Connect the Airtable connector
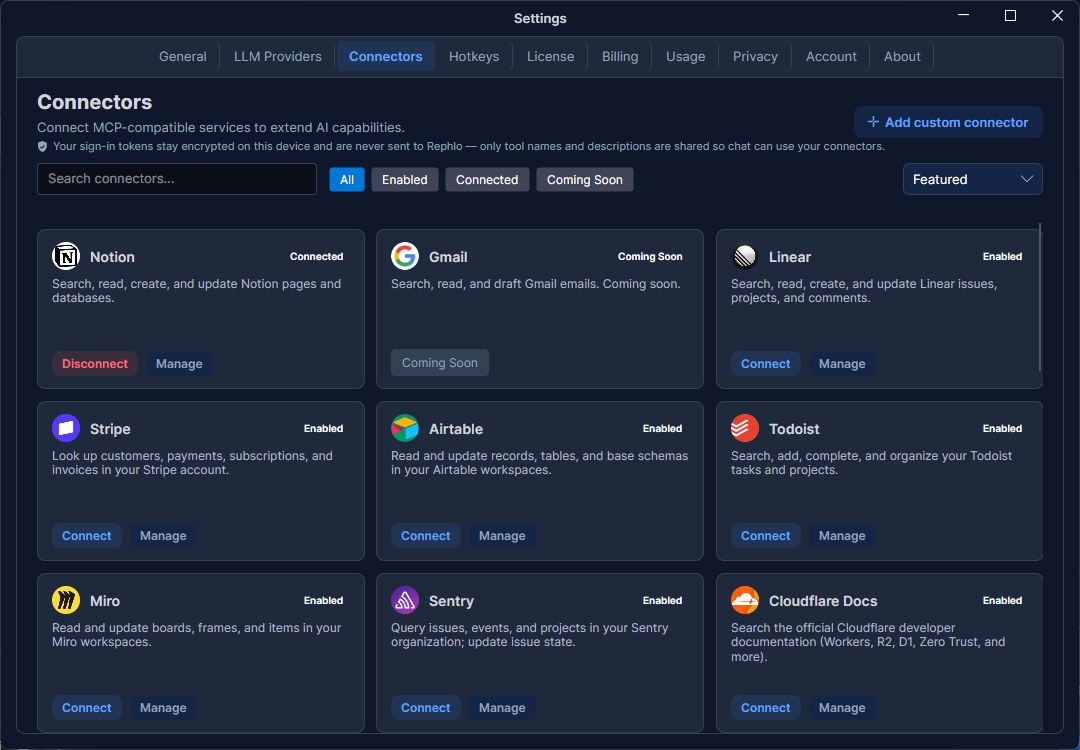The width and height of the screenshot is (1080, 750). (x=426, y=536)
